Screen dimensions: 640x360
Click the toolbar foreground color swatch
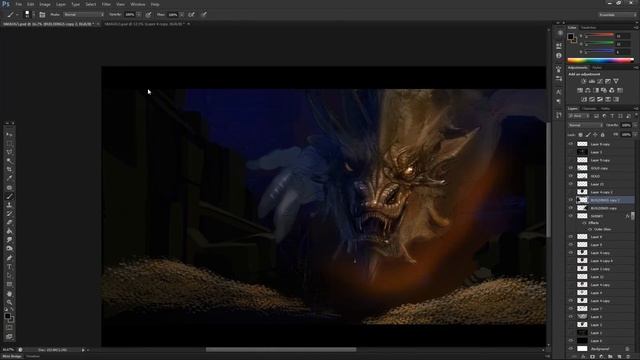point(7,316)
